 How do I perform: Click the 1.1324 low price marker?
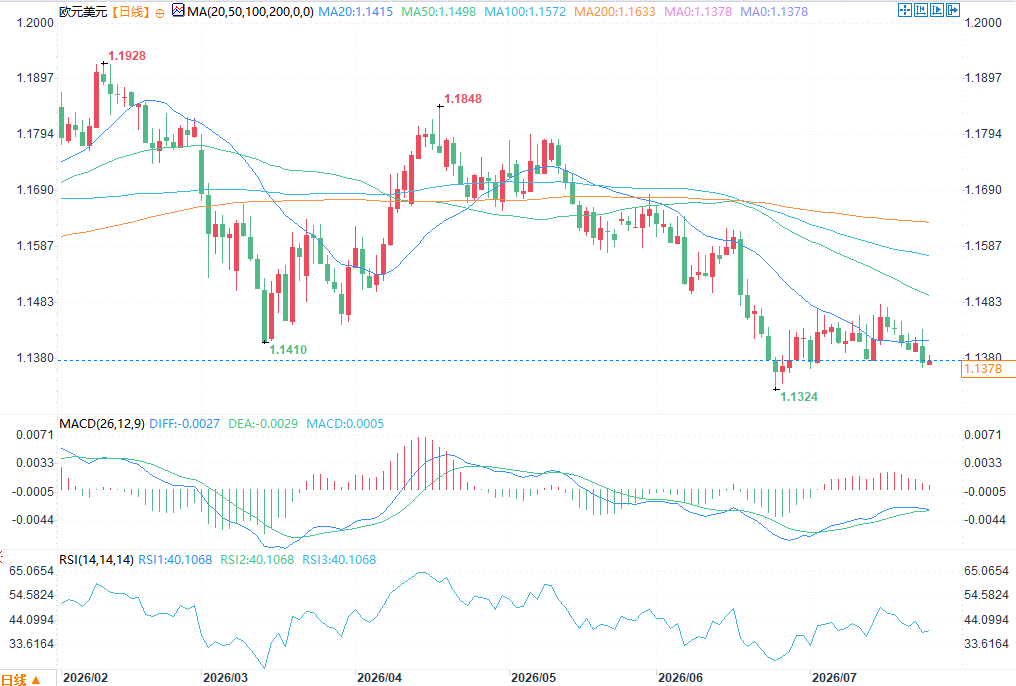799,397
